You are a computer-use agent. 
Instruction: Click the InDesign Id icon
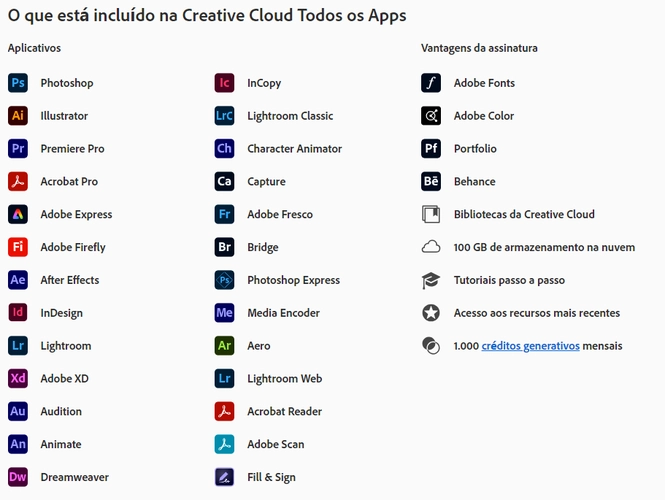18,313
